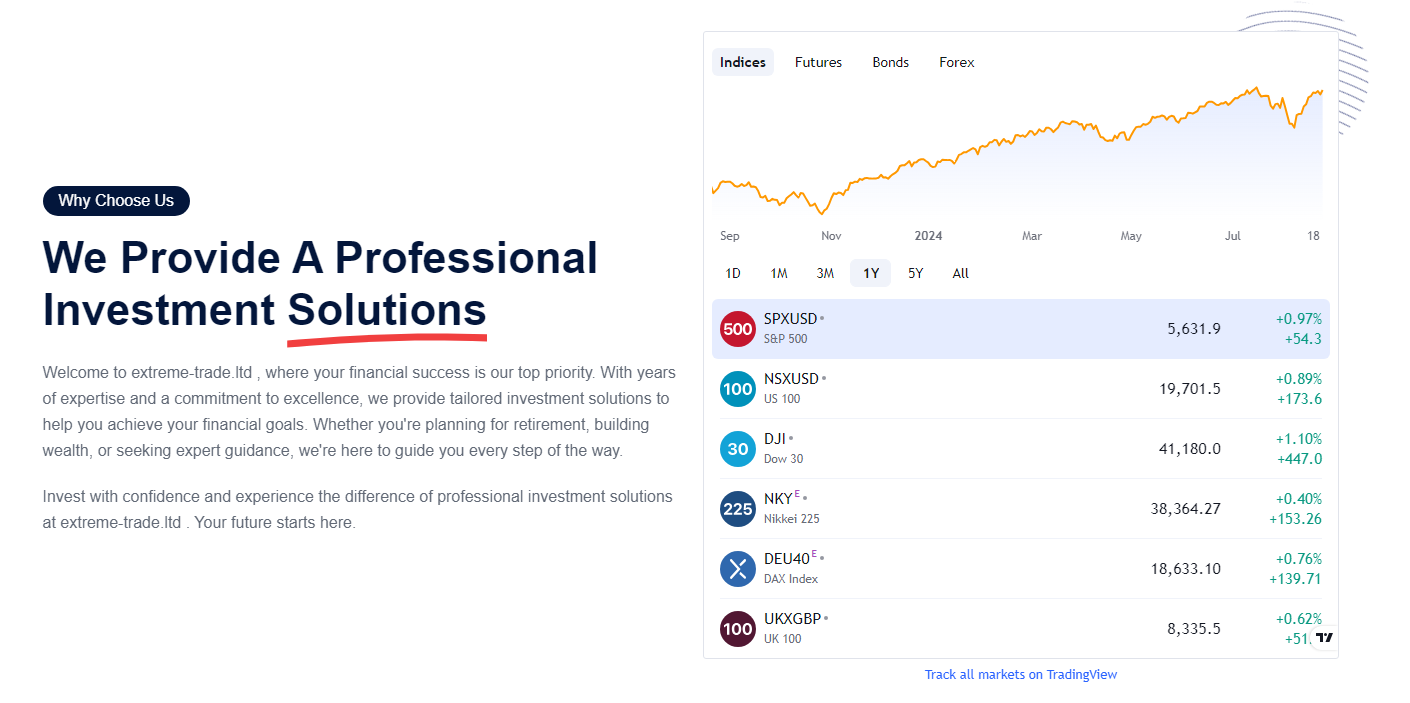Open the Bonds tab
The height and width of the screenshot is (703, 1410).
click(890, 62)
